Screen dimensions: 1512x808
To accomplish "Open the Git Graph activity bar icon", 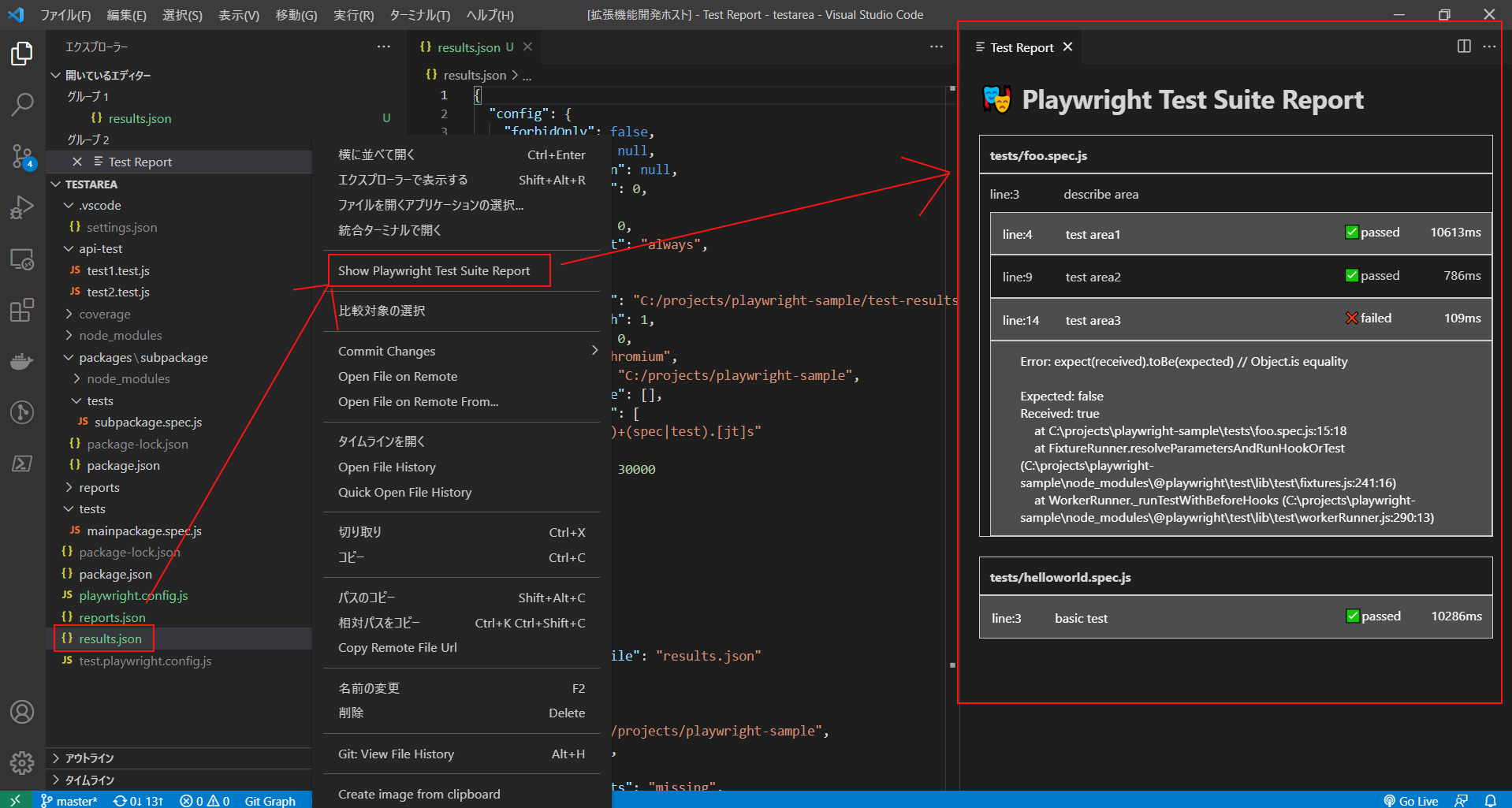I will [x=22, y=412].
